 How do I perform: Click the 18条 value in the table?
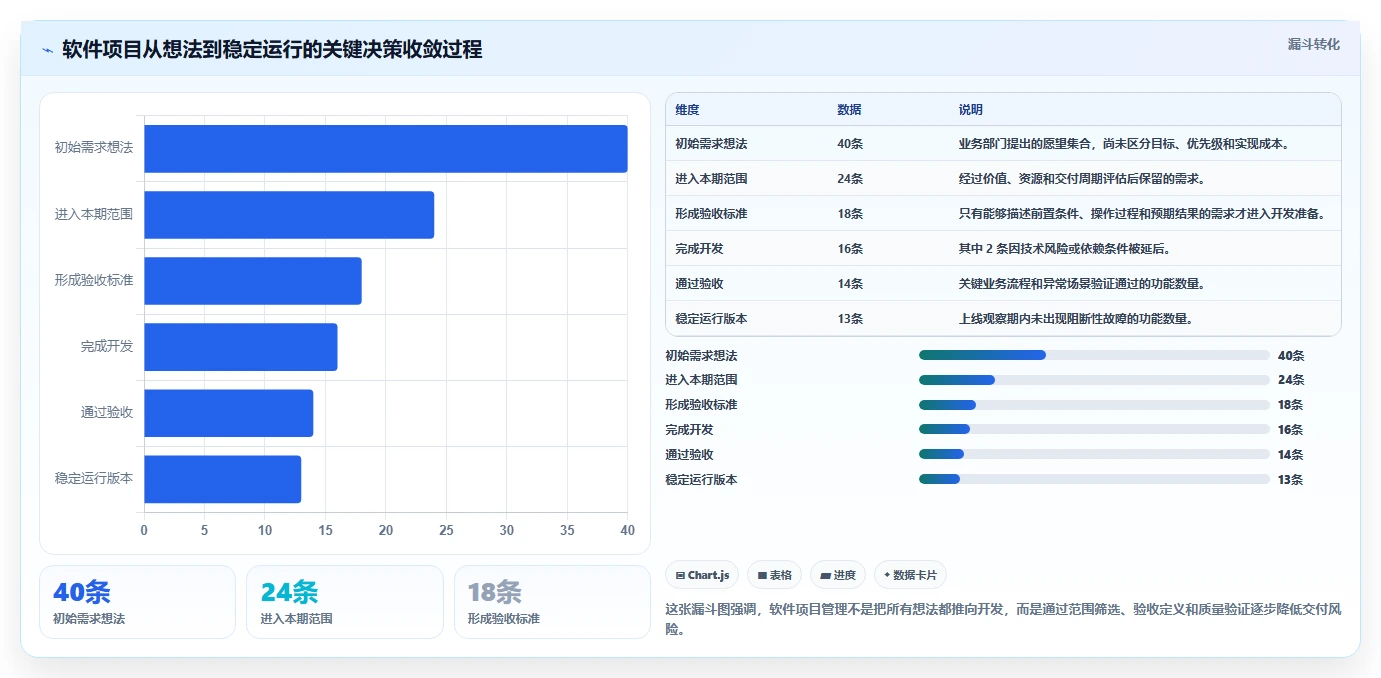click(850, 214)
